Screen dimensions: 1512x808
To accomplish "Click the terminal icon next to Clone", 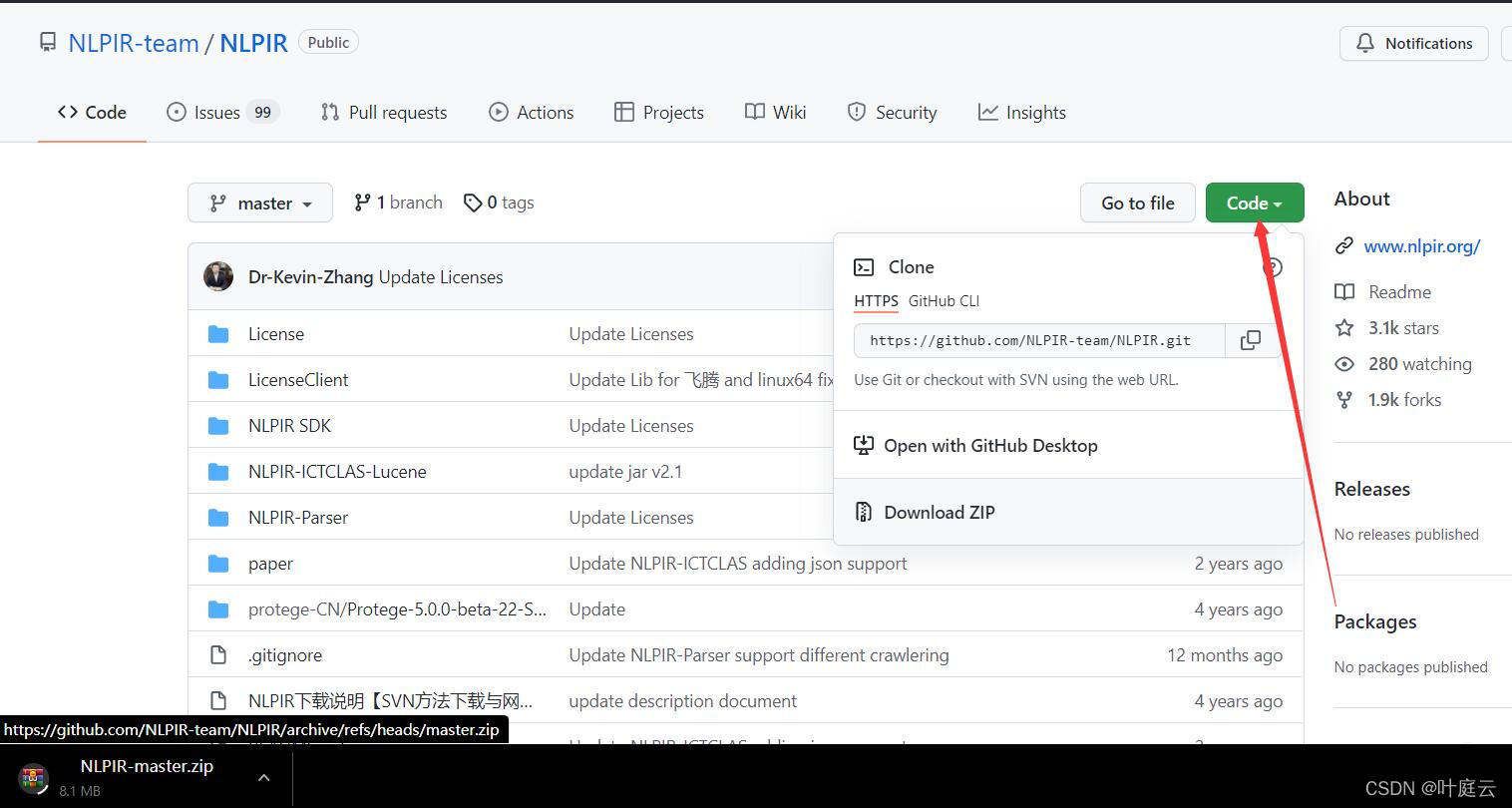I will 864,267.
